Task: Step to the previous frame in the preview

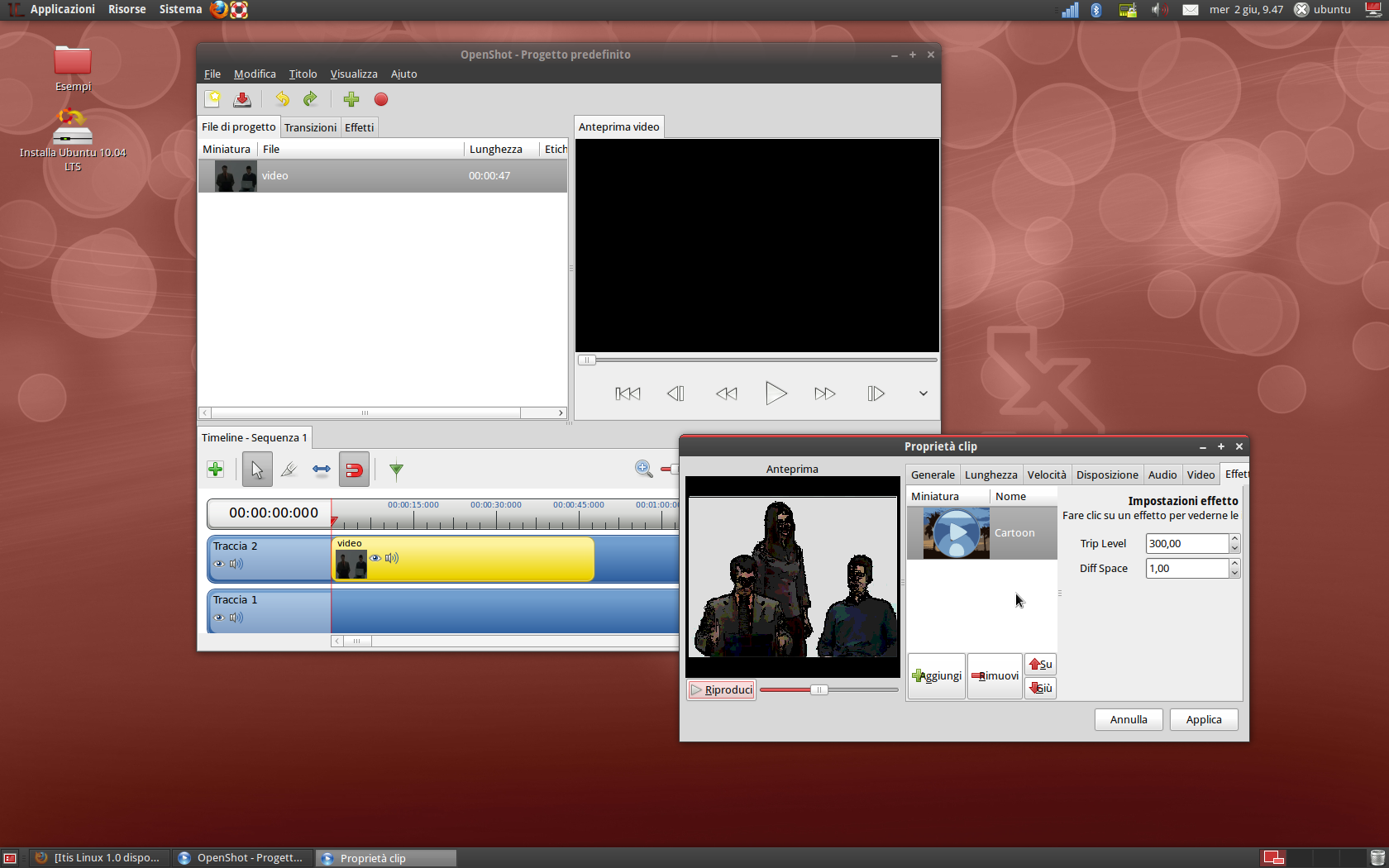Action: (x=675, y=393)
